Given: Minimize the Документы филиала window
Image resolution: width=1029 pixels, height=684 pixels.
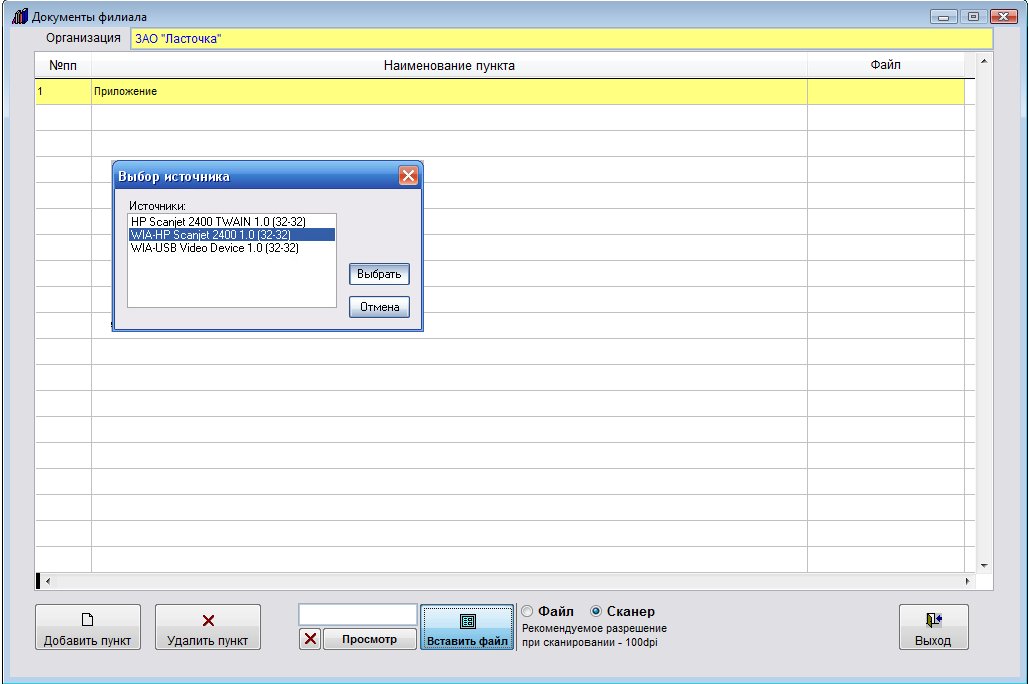Looking at the screenshot, I should [x=943, y=17].
